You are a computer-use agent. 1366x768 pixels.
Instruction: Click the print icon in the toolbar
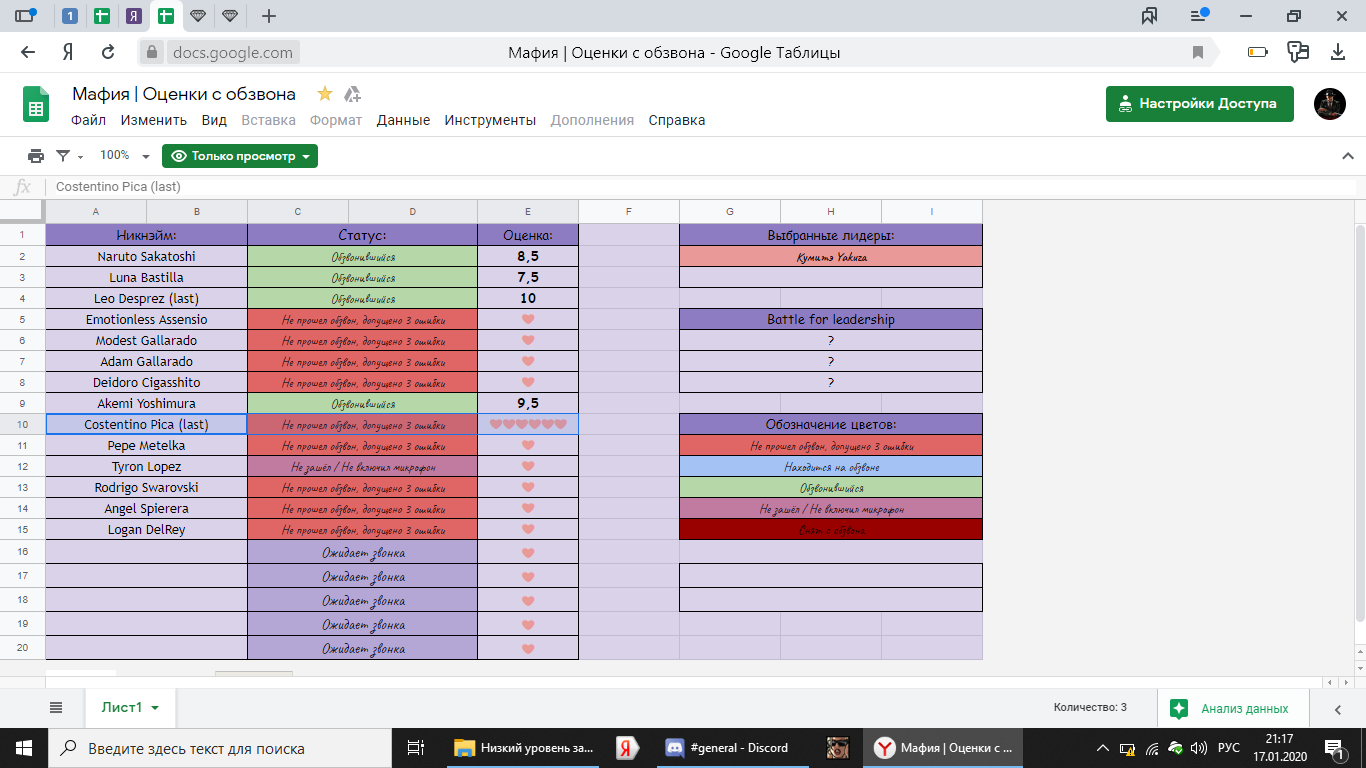point(36,156)
